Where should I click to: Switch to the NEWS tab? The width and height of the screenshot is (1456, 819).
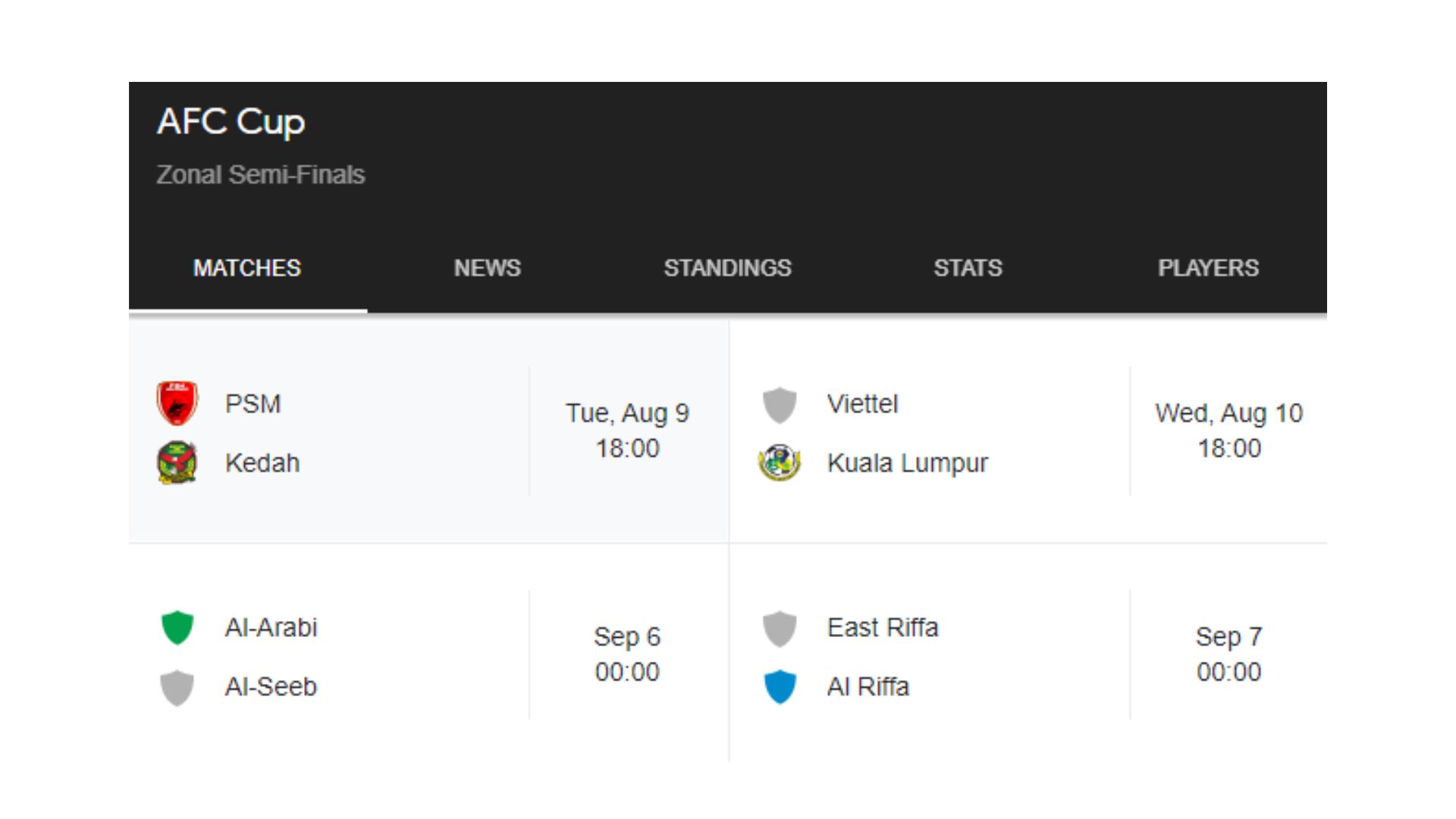[x=487, y=268]
